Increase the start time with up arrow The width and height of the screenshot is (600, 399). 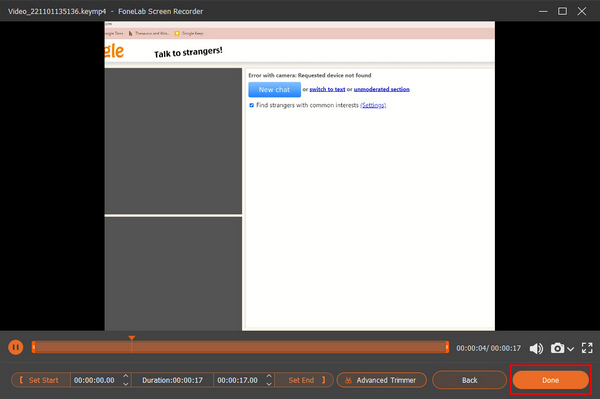[x=126, y=376]
